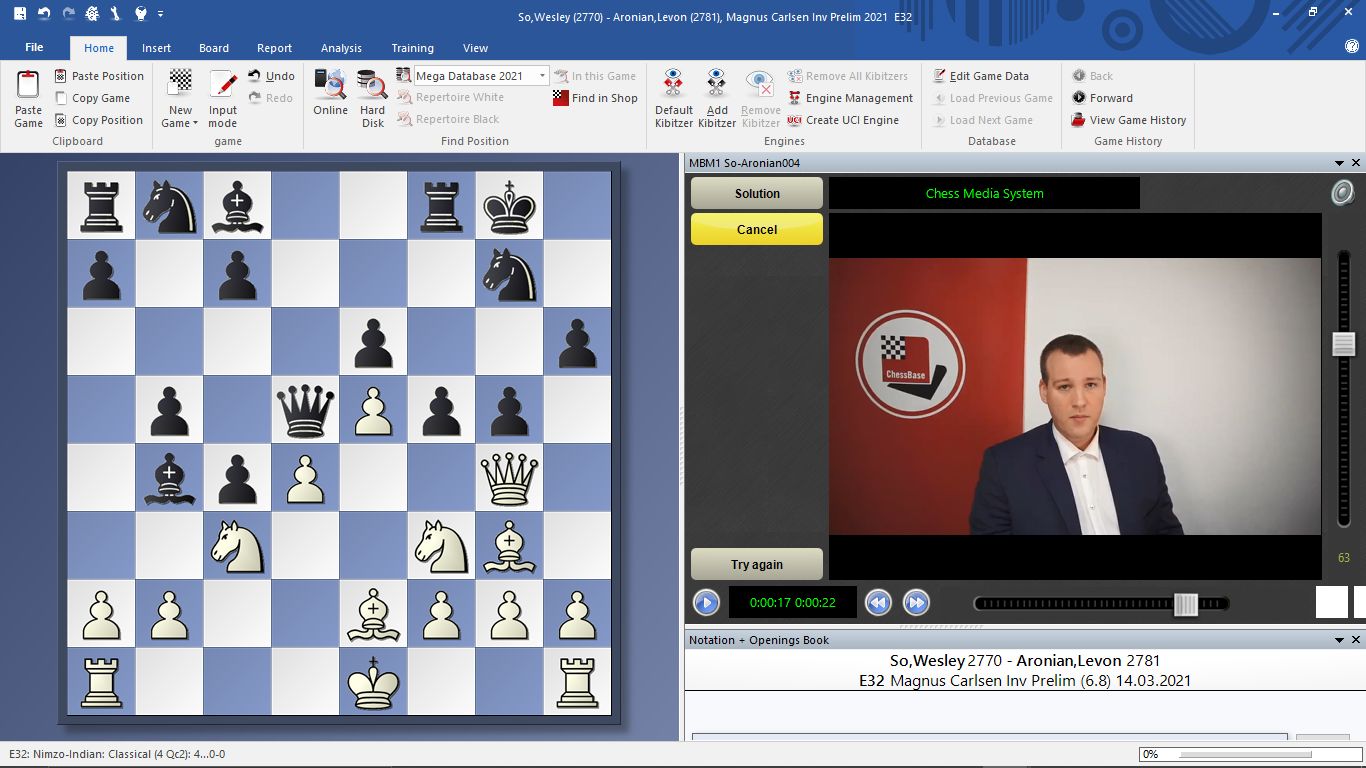This screenshot has height=768, width=1366.
Task: Switch to the Analysis ribbon tab
Action: point(341,48)
